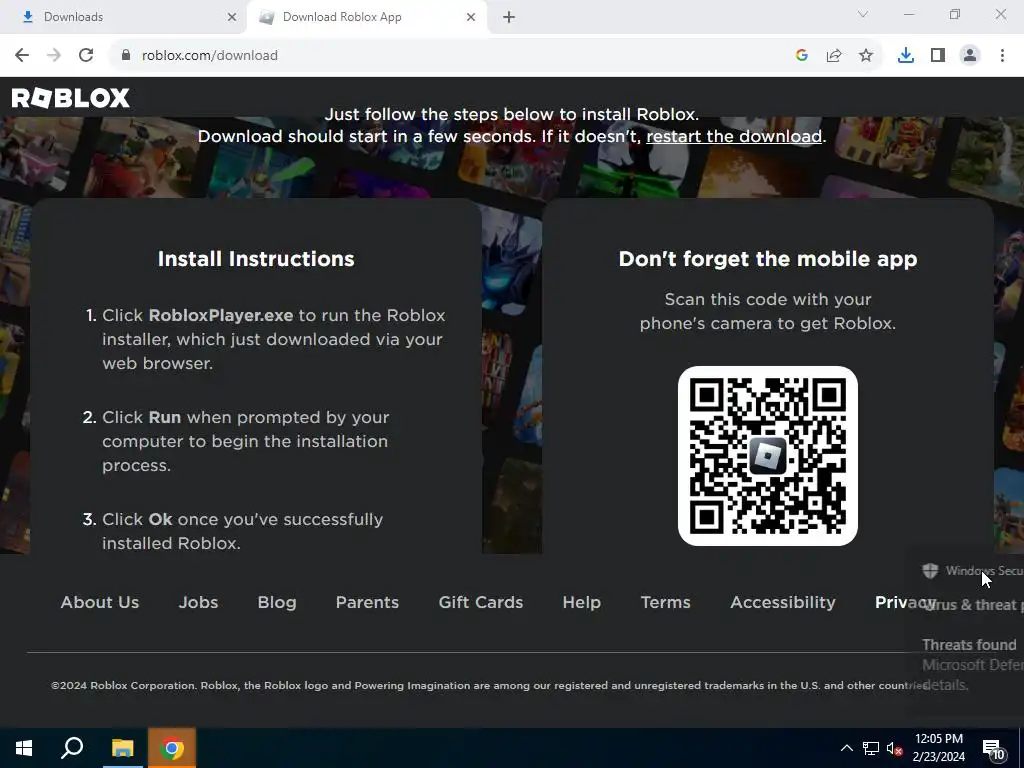Viewport: 1024px width, 768px height.
Task: Click the RobloxPlayer.exe text in step one
Action: click(x=221, y=315)
